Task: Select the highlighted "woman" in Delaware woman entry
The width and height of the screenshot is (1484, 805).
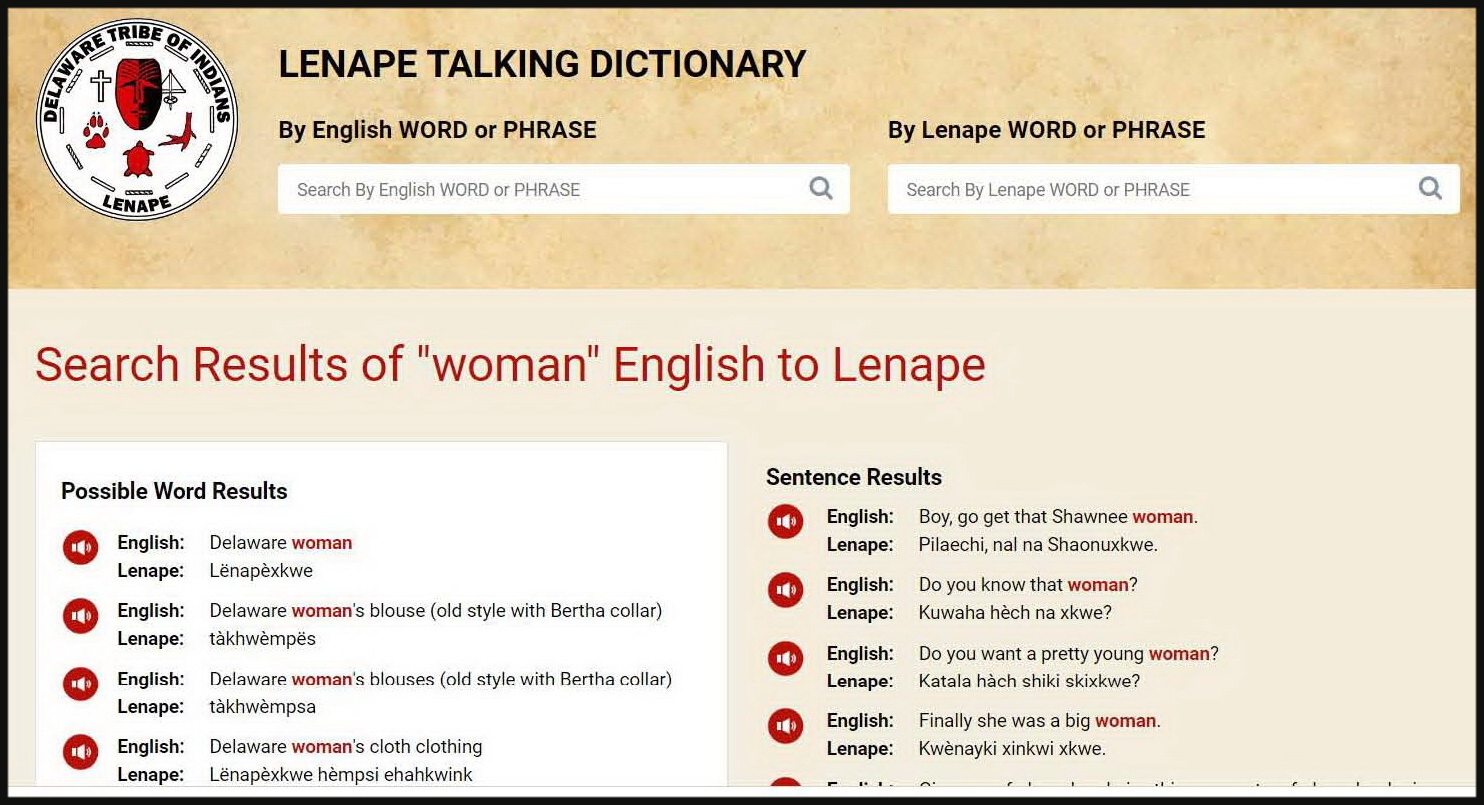Action: point(321,542)
